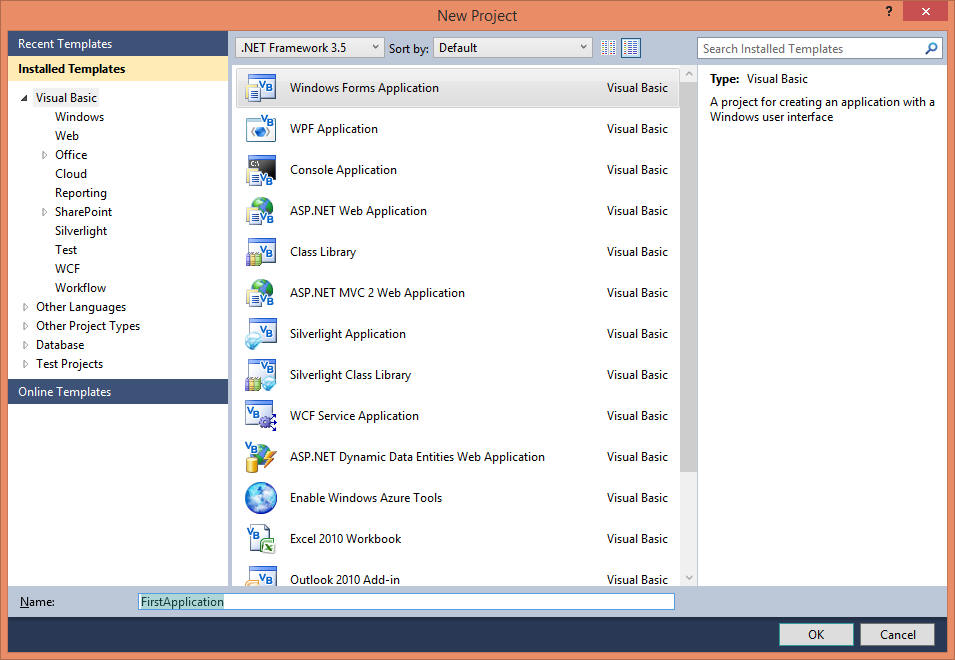This screenshot has height=660, width=955.
Task: Click the Silverlight Class Library icon
Action: tap(261, 375)
